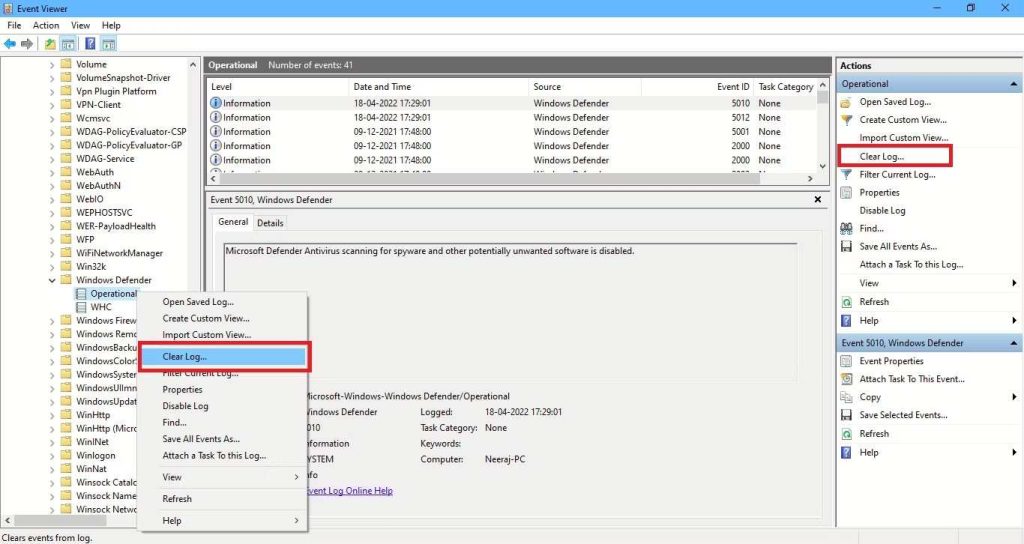Choose Clear Log in the context menu
Screen dimensions: 1024x544
point(185,356)
